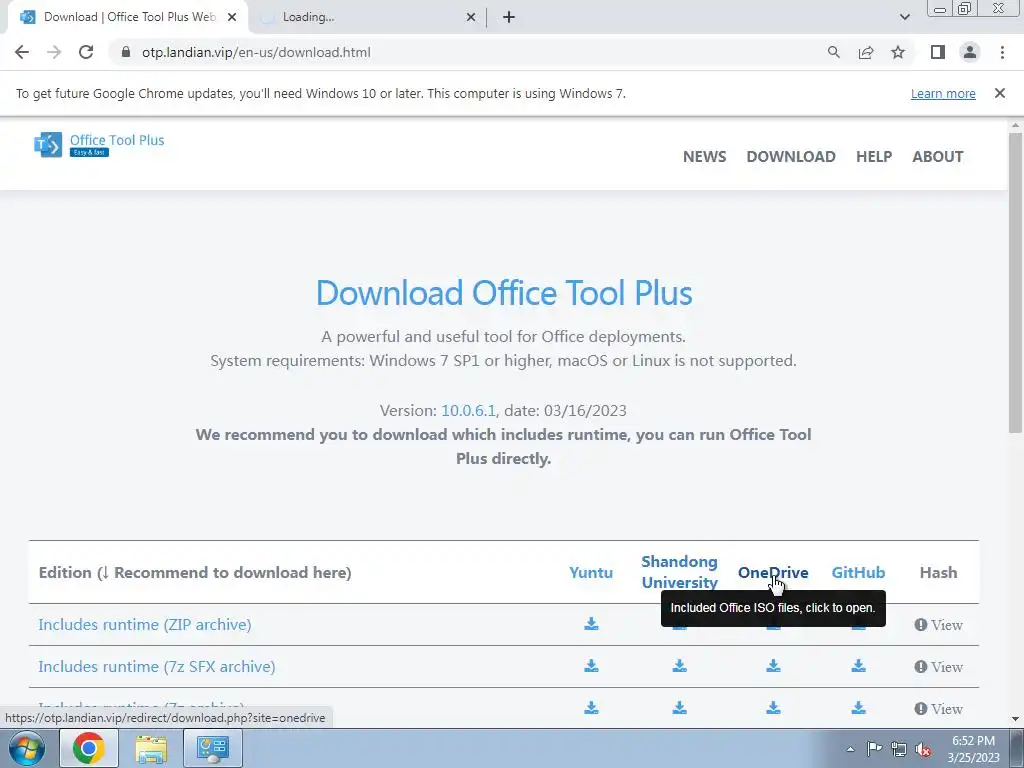This screenshot has width=1024, height=768.
Task: Click the Office Tool Plus logo
Action: tap(99, 144)
